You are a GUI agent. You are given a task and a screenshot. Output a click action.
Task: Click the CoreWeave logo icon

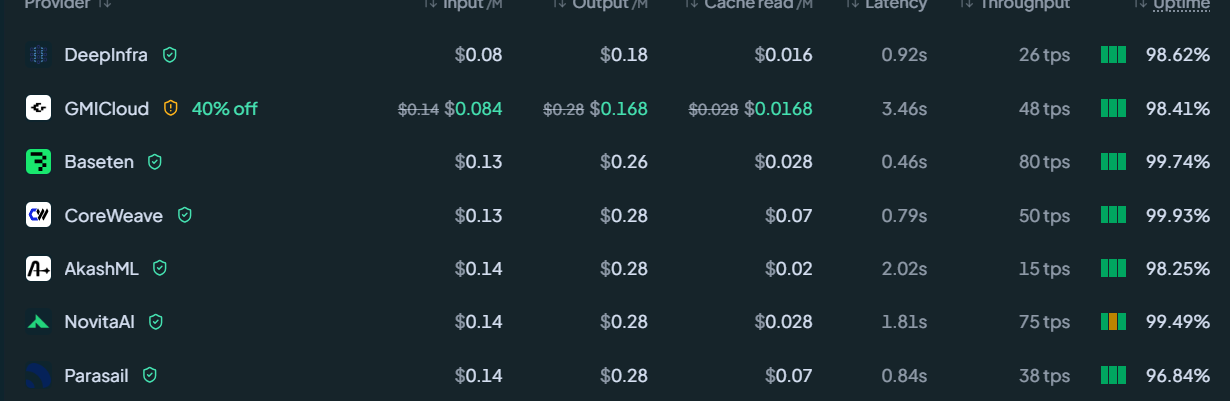tap(38, 215)
